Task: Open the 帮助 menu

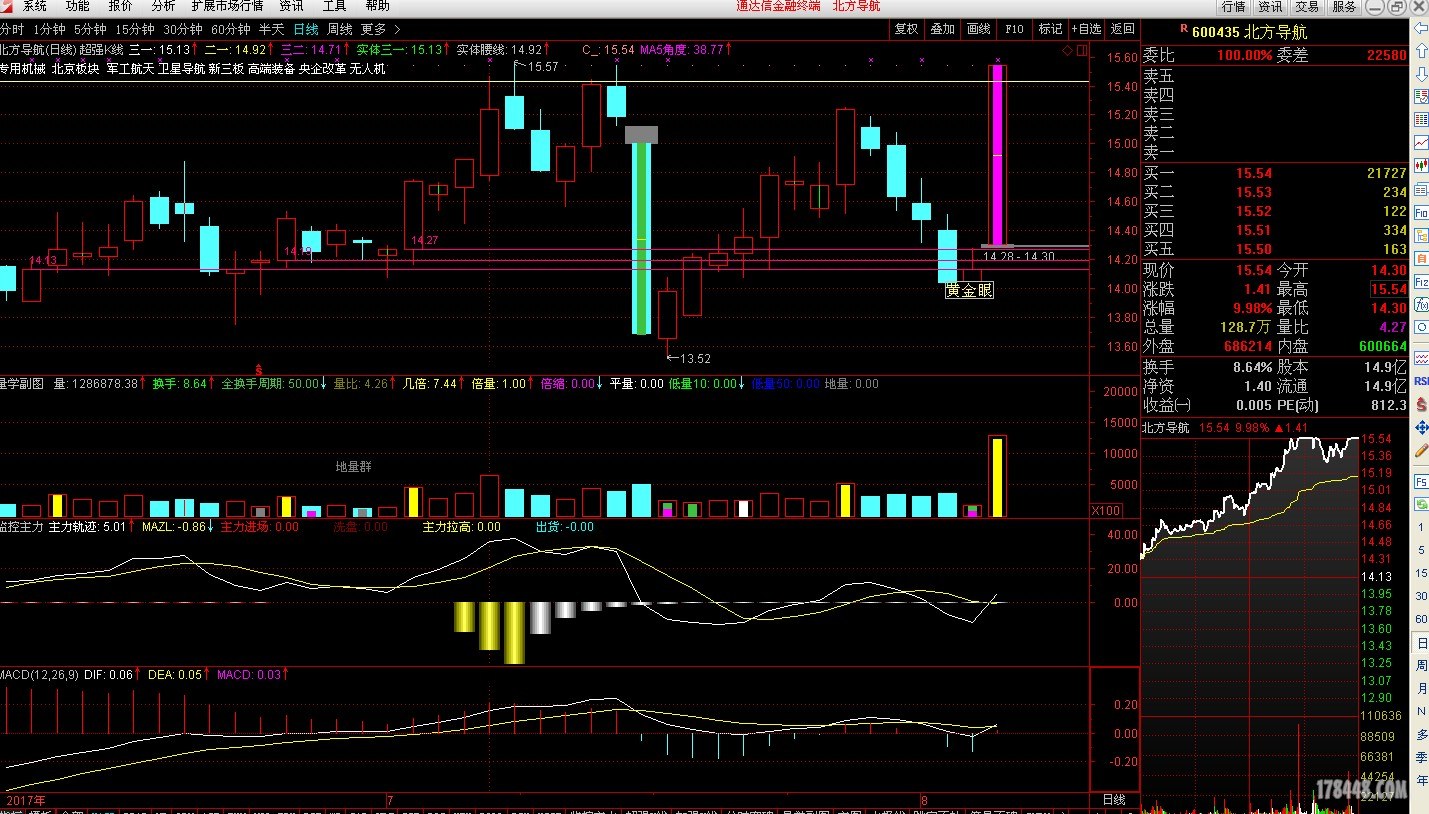Action: point(377,6)
